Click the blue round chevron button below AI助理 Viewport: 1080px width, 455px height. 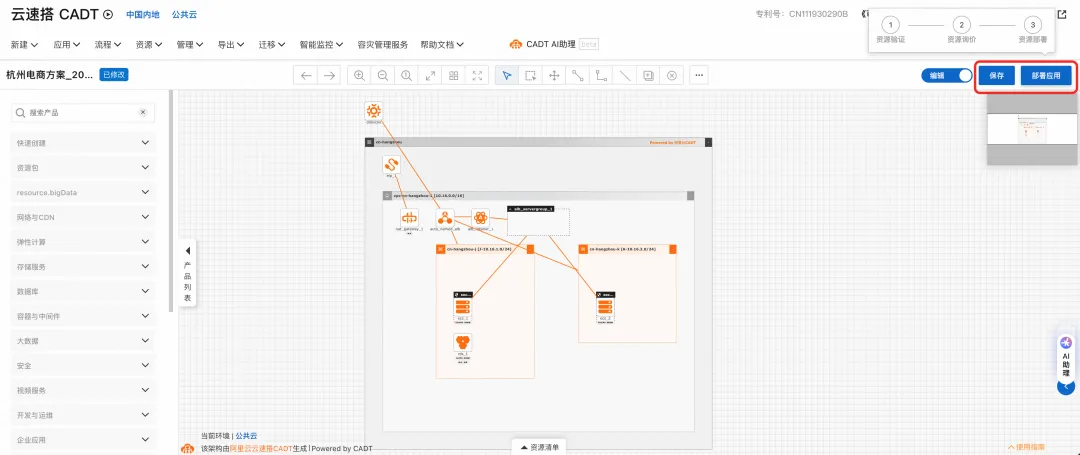[x=1065, y=388]
